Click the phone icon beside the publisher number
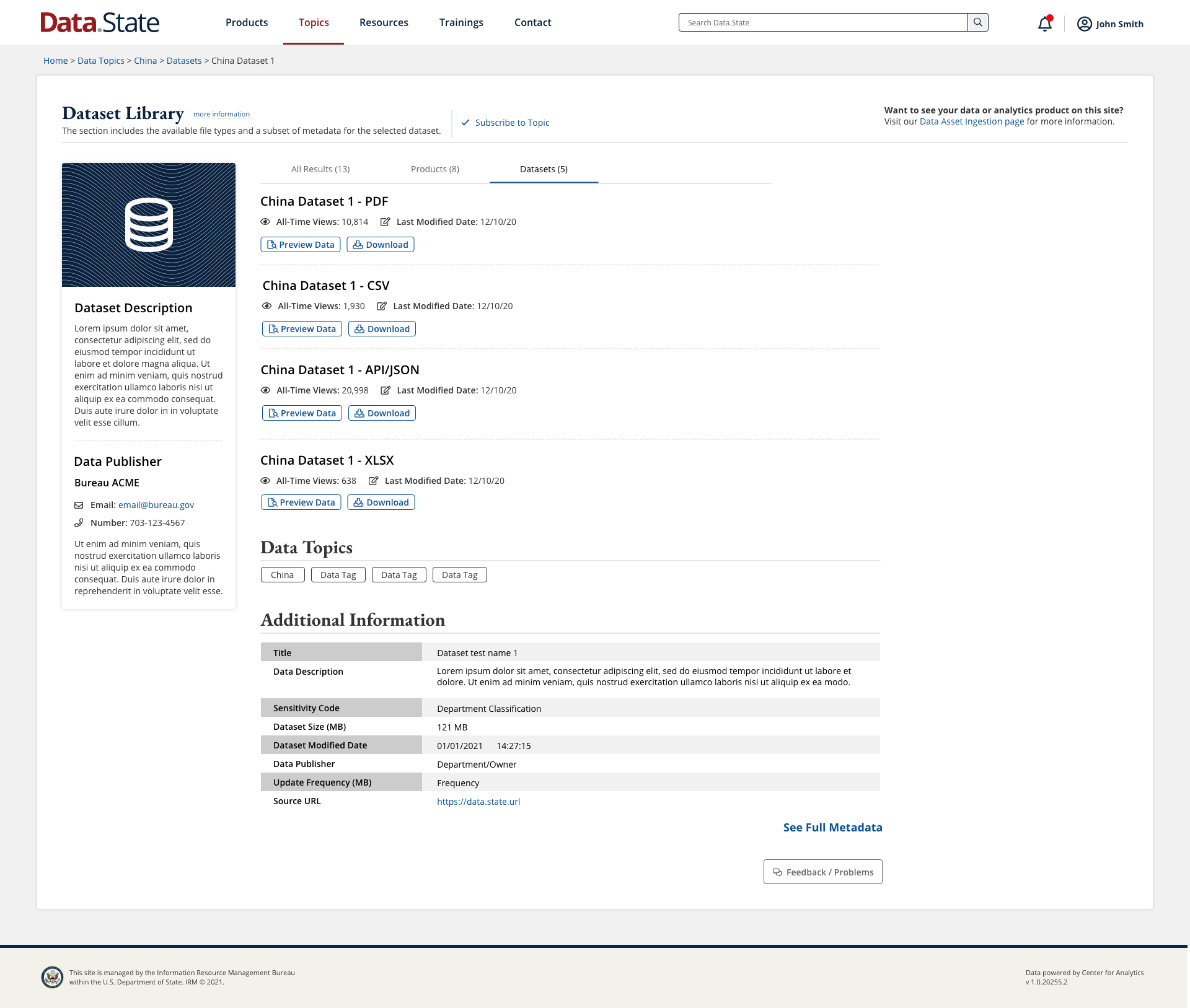This screenshot has height=1008, width=1190. [x=79, y=522]
